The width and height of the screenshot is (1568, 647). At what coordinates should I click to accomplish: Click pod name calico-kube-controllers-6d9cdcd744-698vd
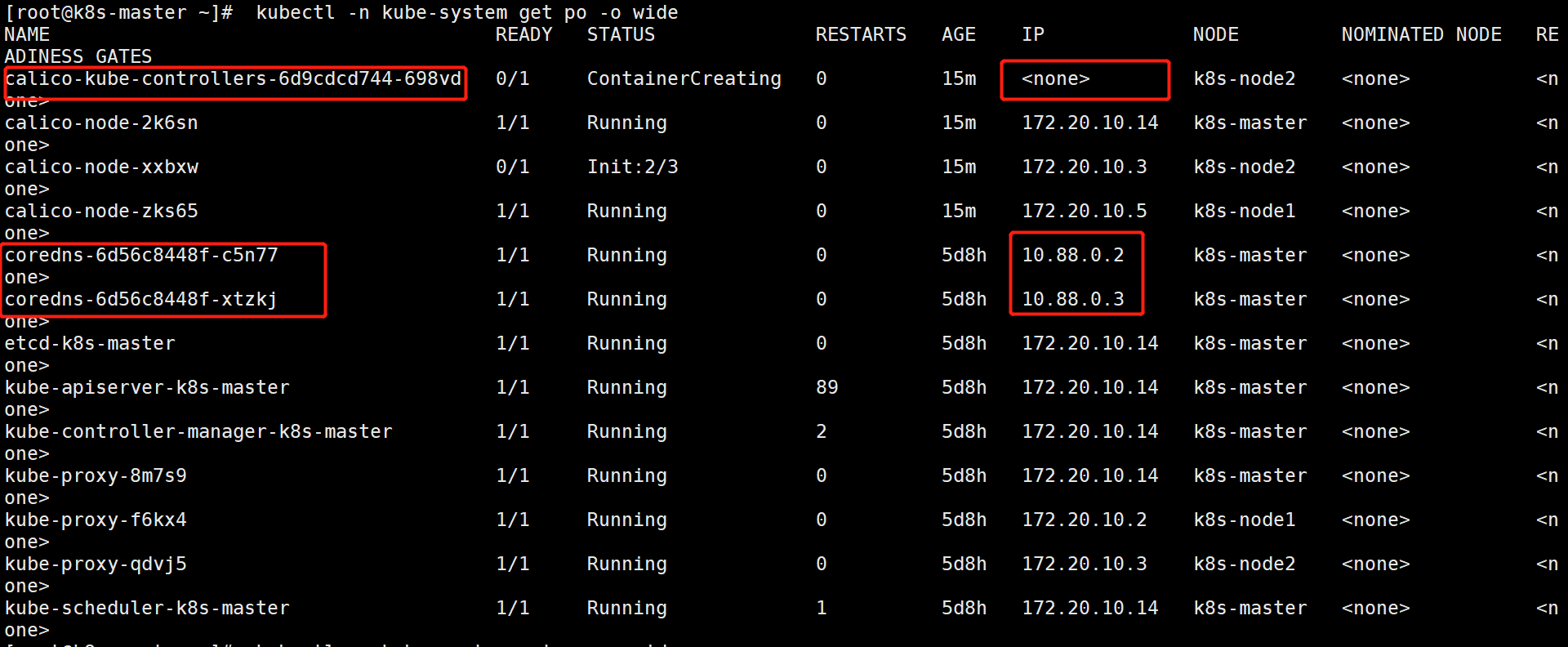pyautogui.click(x=234, y=78)
